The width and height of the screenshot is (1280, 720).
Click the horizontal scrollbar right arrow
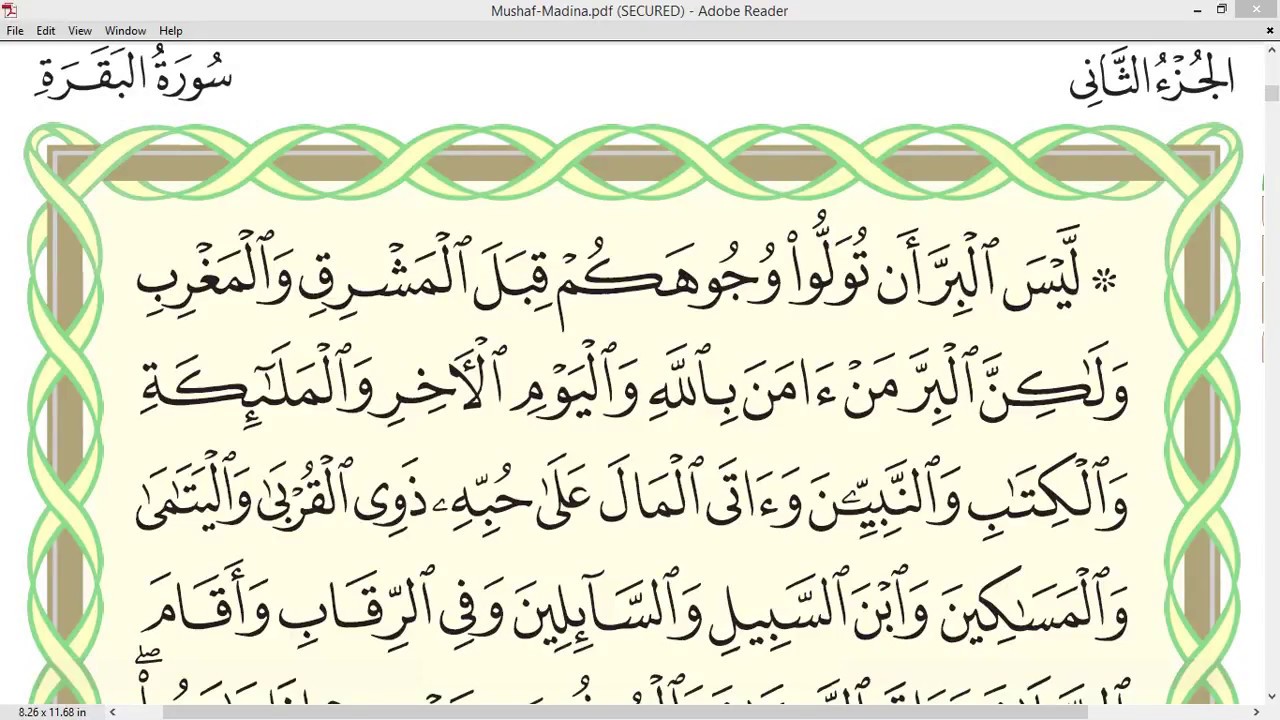coord(1256,712)
